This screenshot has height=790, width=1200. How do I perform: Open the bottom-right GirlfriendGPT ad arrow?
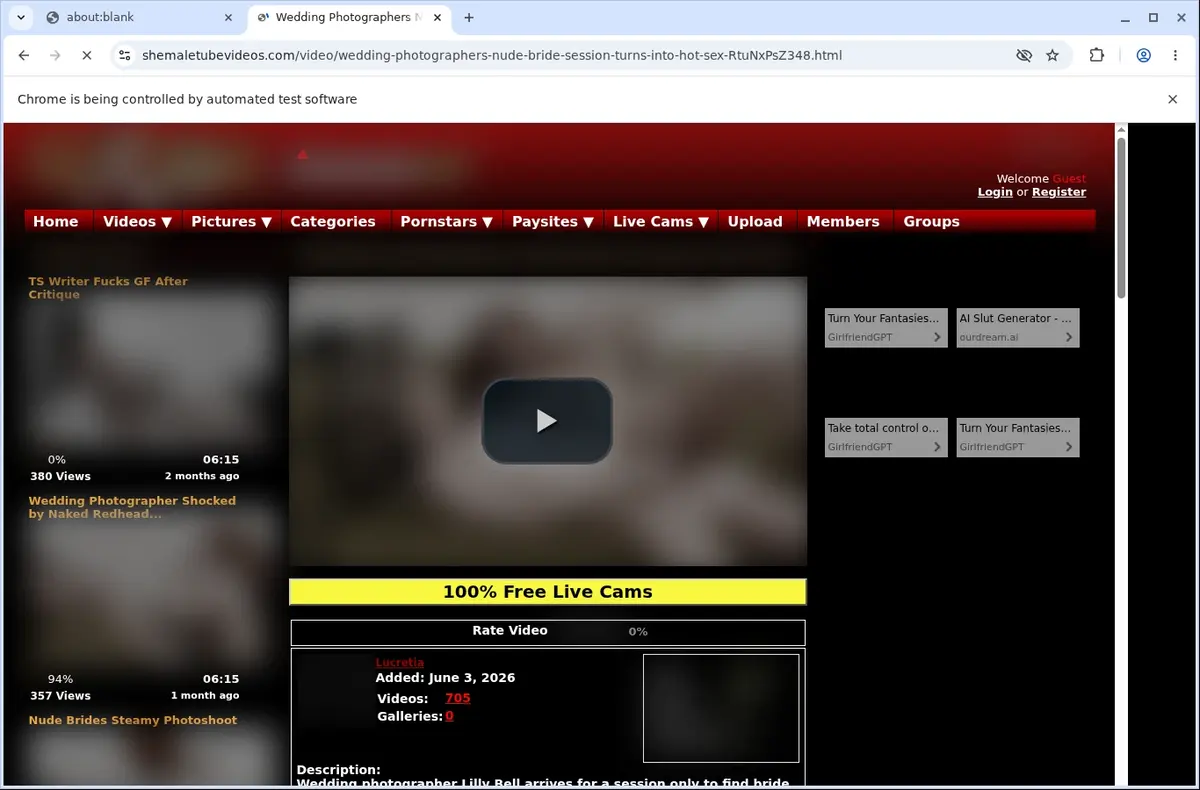click(1069, 447)
